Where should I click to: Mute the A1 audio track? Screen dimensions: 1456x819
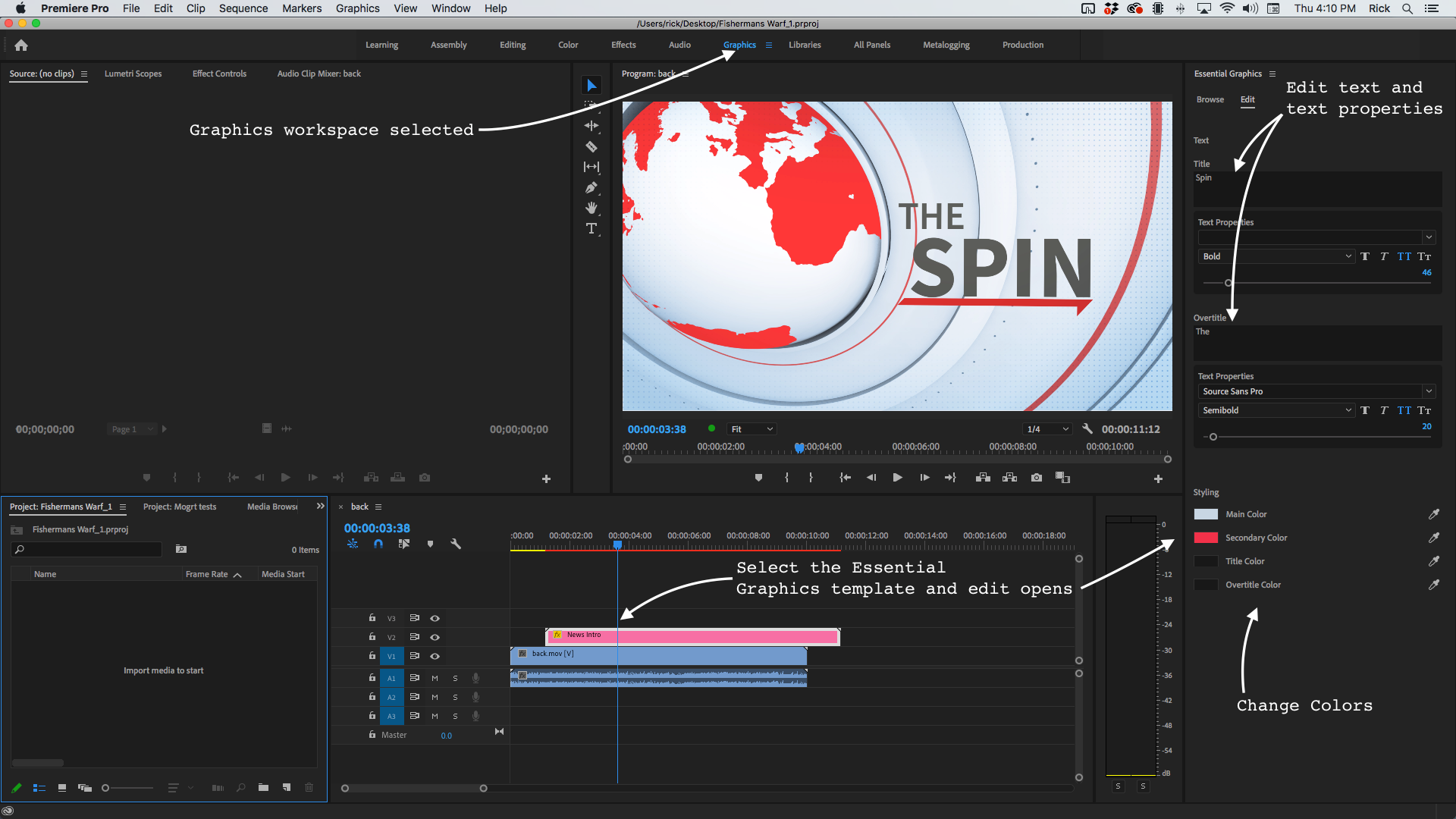coord(435,678)
